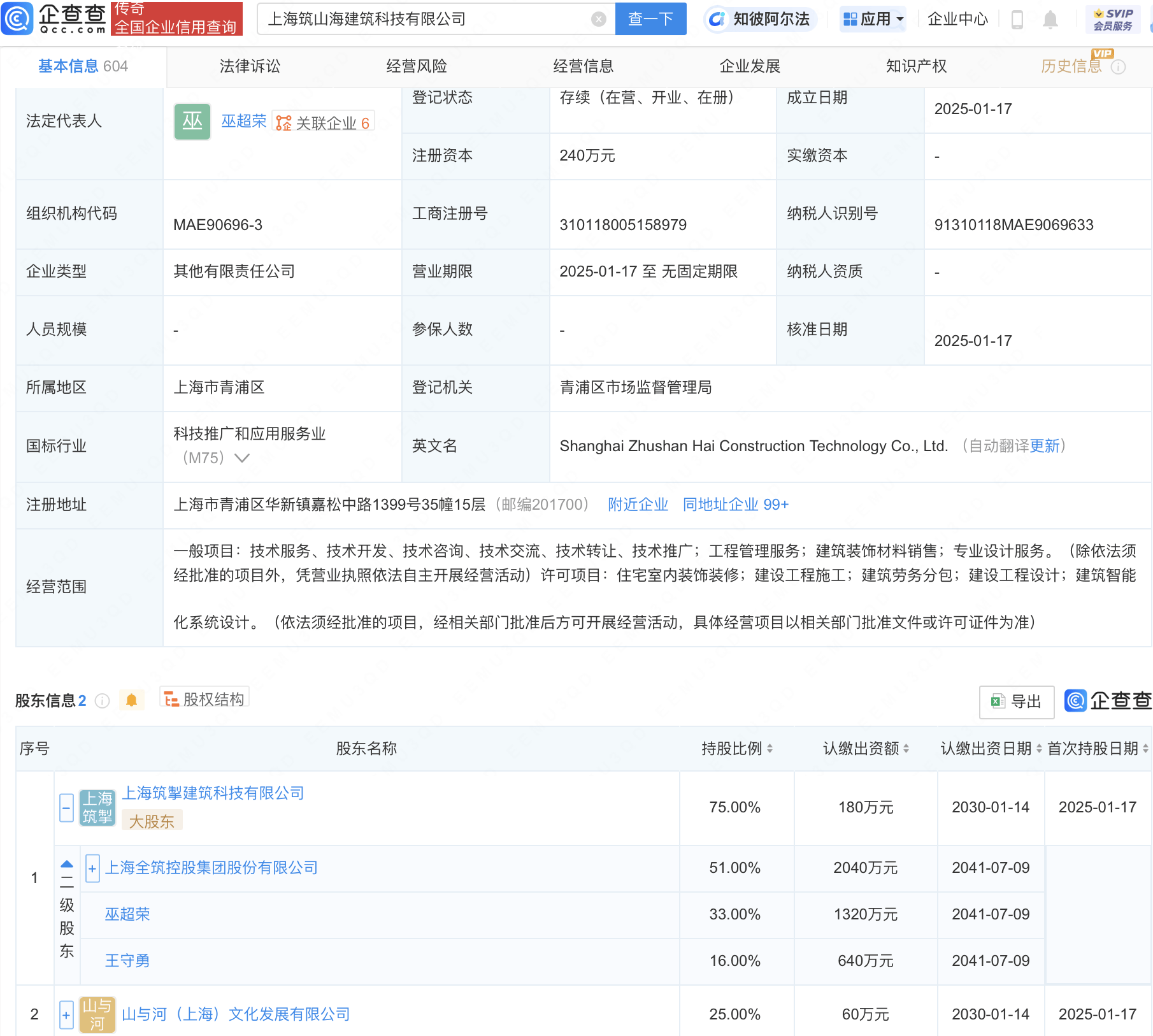Click taxpayer ID 91310118MAE9069633
The height and width of the screenshot is (1036, 1153).
point(1013,225)
